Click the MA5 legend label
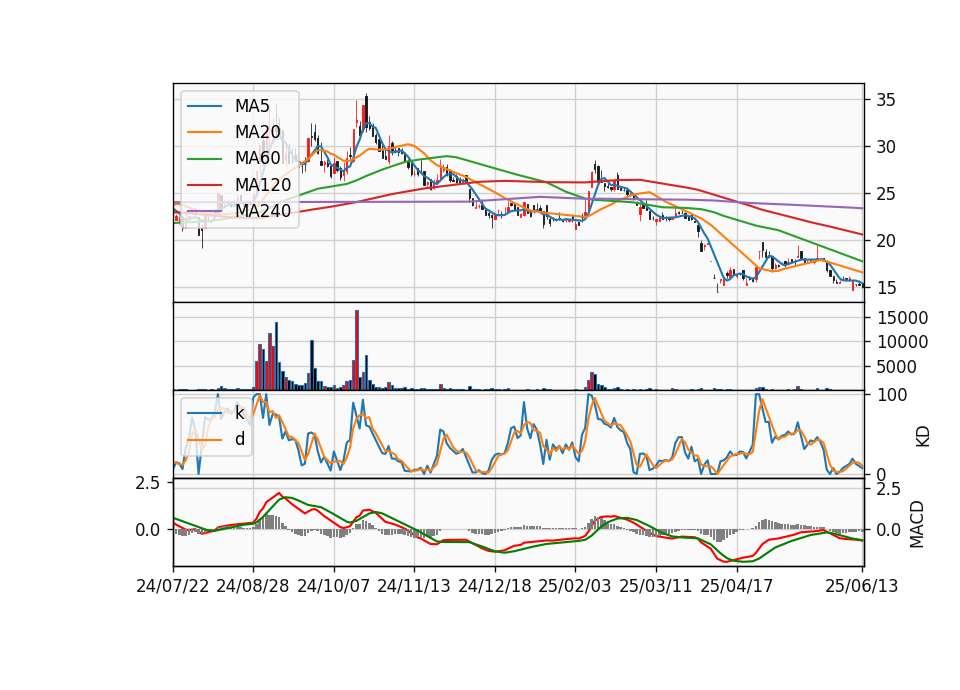The image size is (960, 690). (252, 106)
